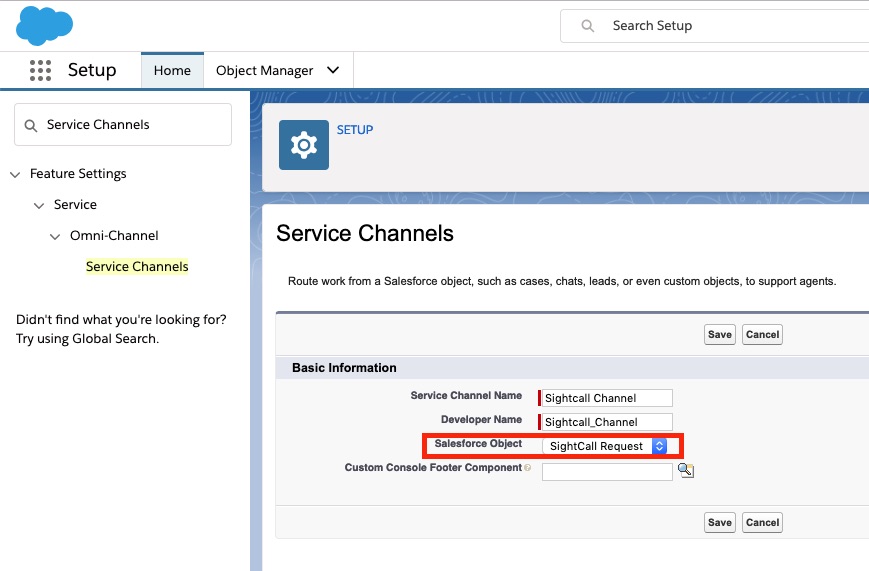
Task: Open the Object Manager dropdown arrow
Action: tap(333, 70)
